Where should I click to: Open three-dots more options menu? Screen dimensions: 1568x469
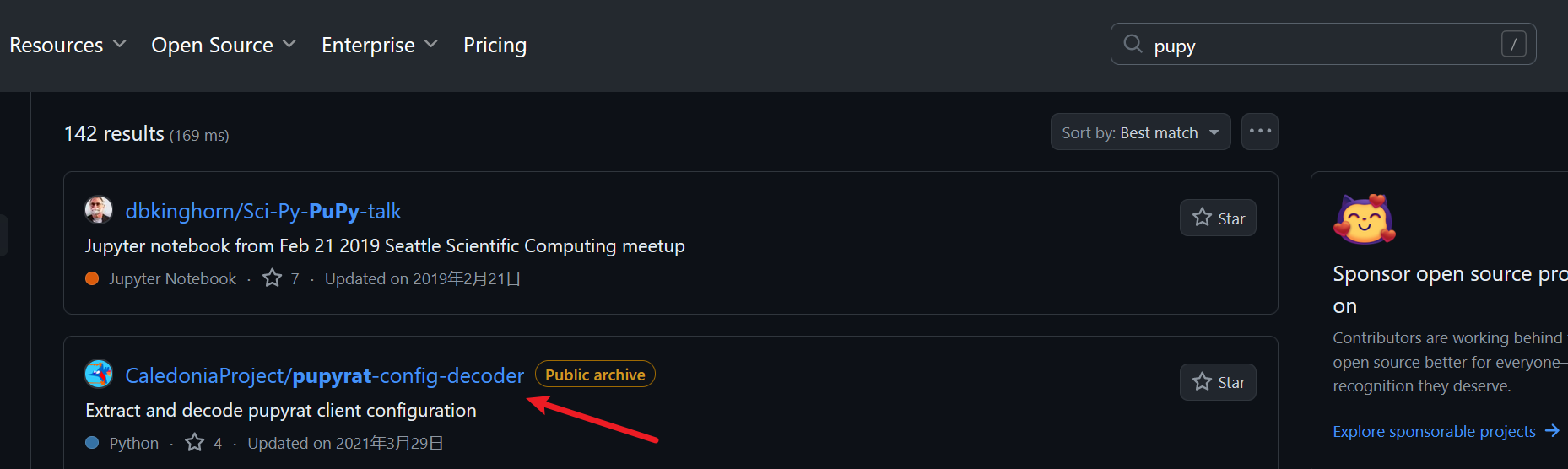pos(1259,132)
